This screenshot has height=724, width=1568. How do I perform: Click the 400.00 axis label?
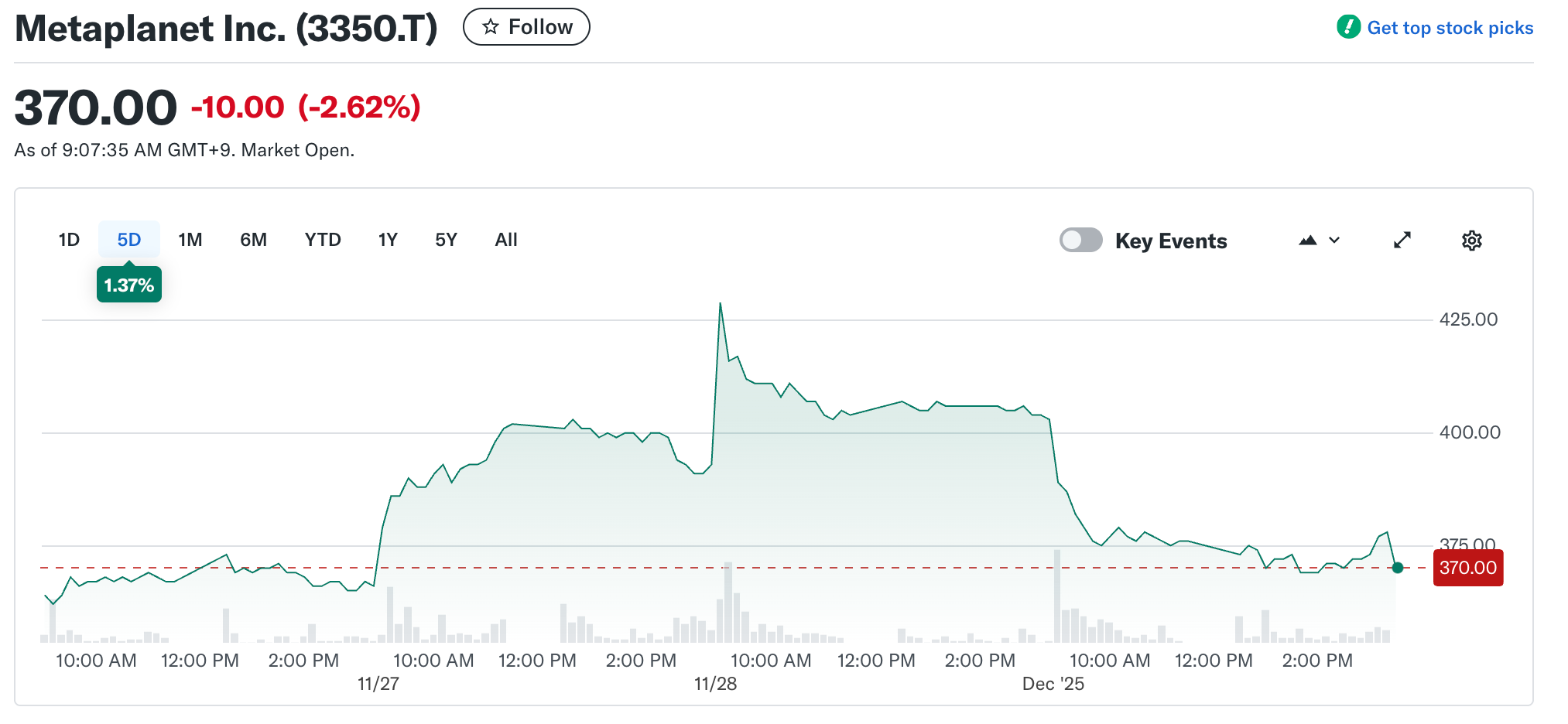tap(1470, 432)
